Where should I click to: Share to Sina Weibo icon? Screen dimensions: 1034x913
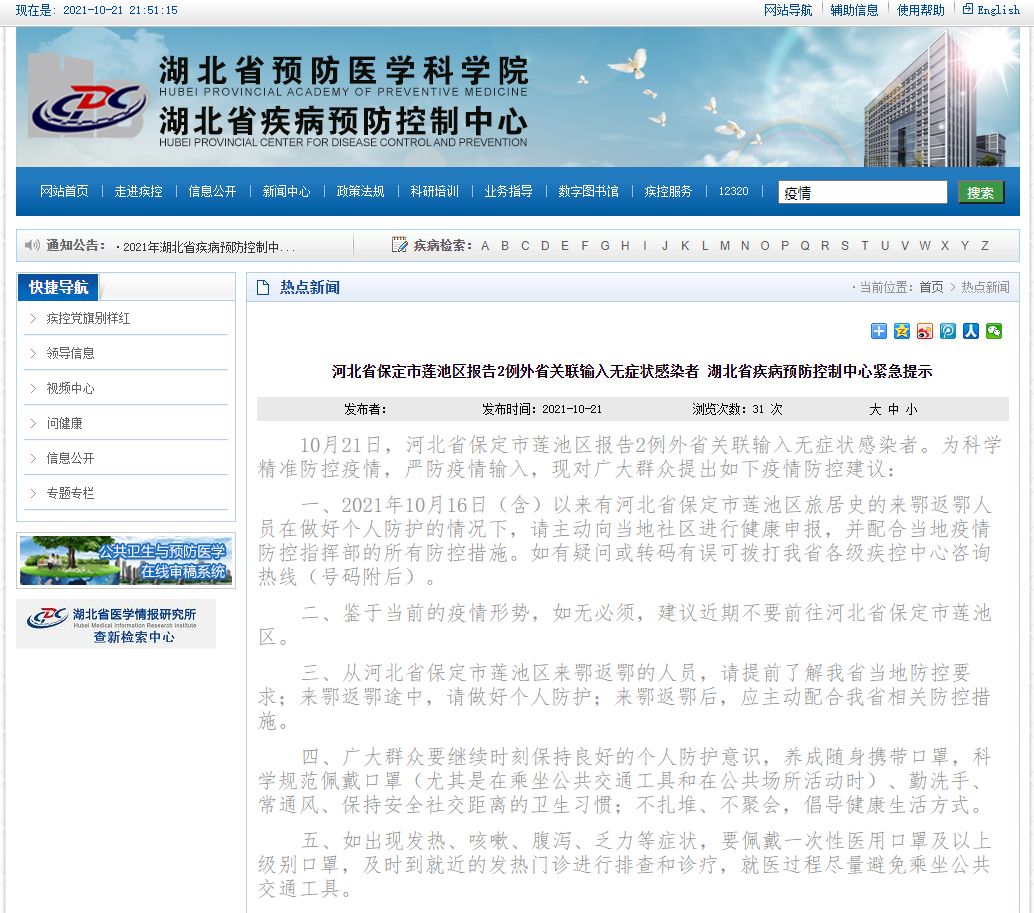pyautogui.click(x=924, y=331)
